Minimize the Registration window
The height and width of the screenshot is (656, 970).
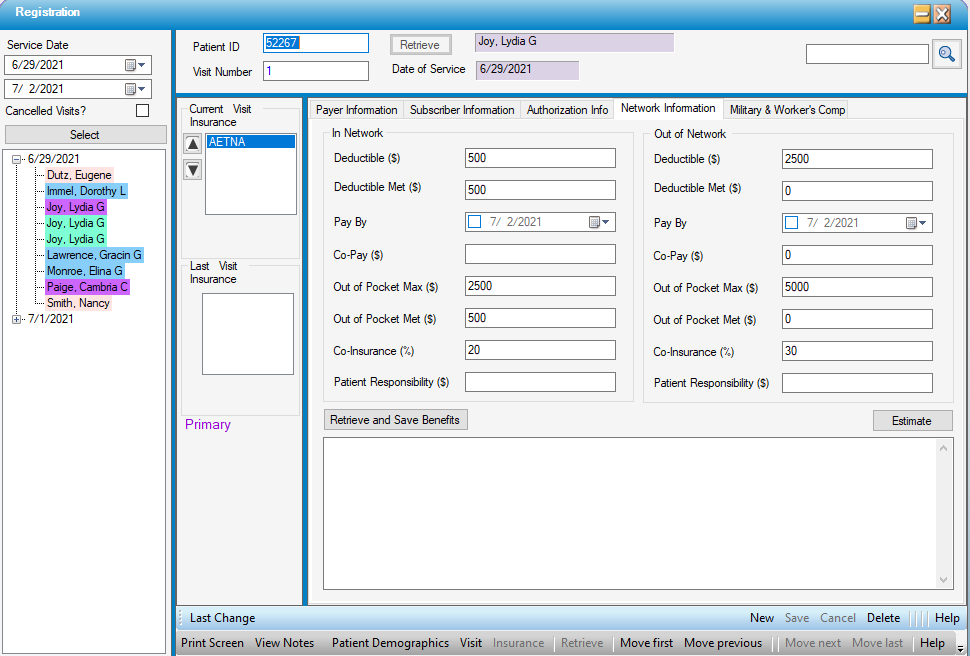click(x=921, y=14)
